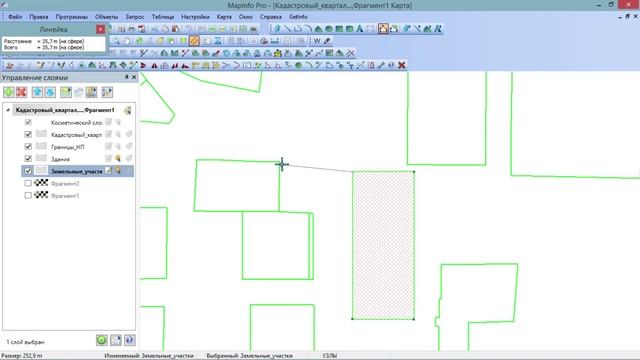The height and width of the screenshot is (360, 640).
Task: Click the last layer control toolbar button
Action: (107, 92)
